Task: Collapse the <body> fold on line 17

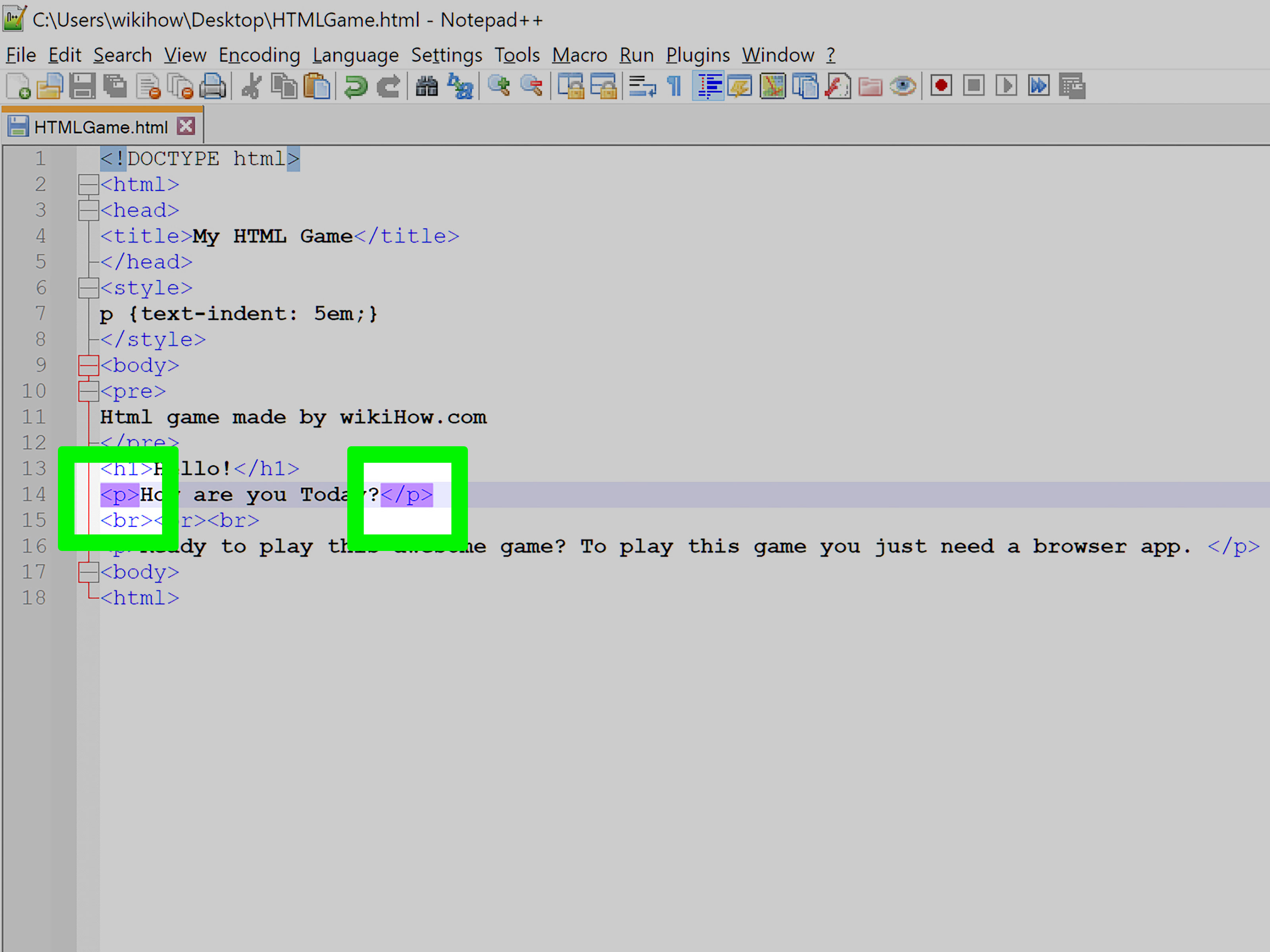Action: click(x=89, y=572)
